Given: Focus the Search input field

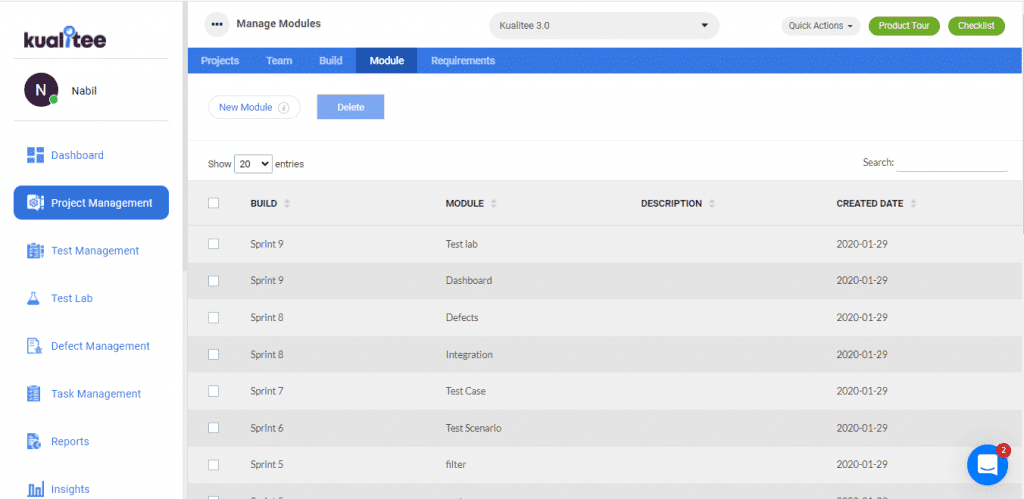Looking at the screenshot, I should 952,163.
